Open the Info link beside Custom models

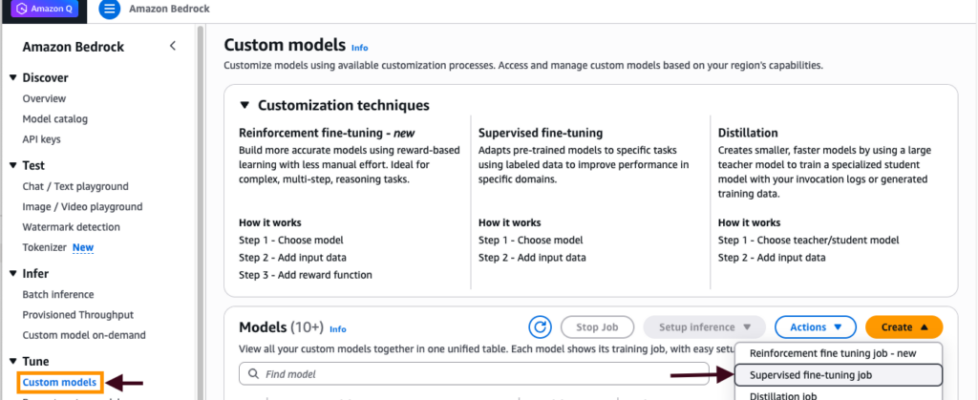coord(360,47)
